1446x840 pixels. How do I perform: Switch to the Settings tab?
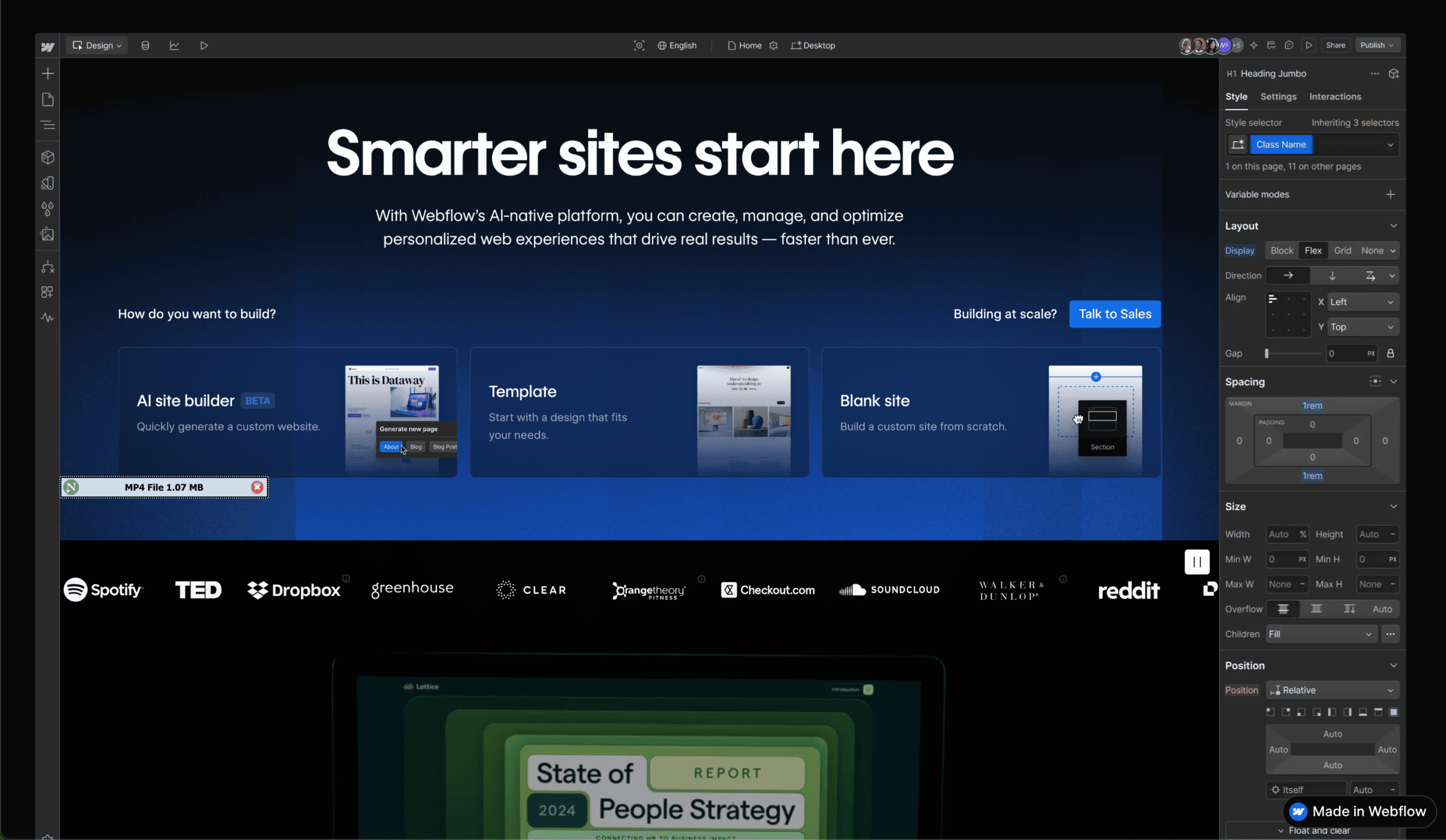pos(1278,97)
